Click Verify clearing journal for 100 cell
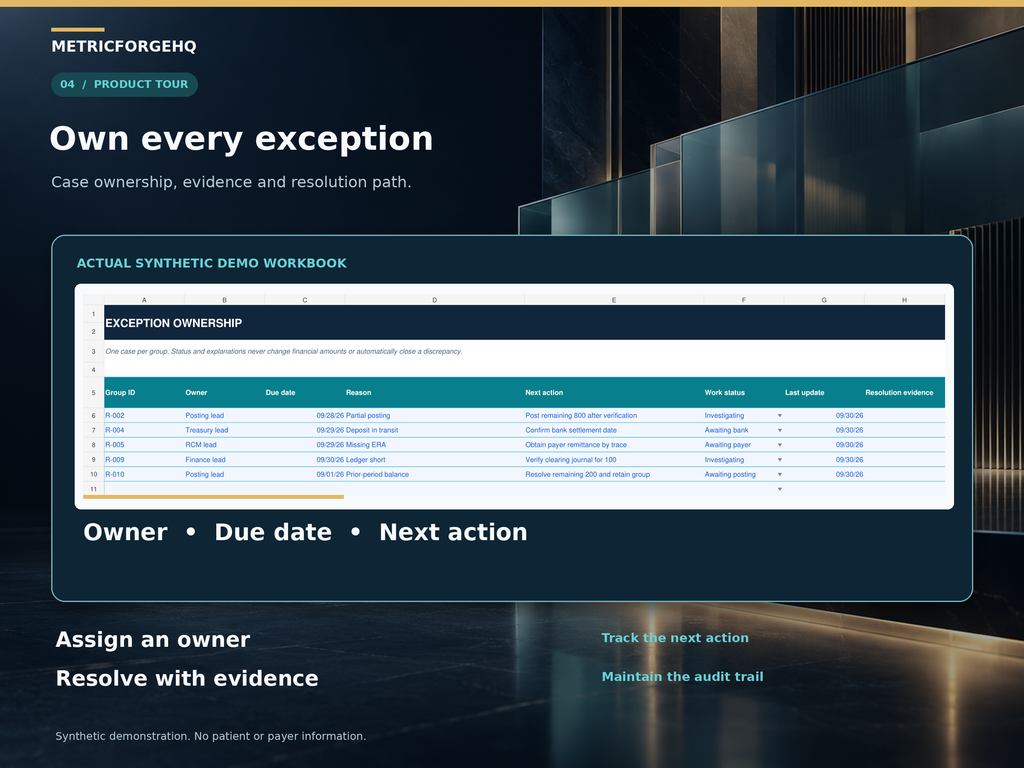 (x=614, y=460)
